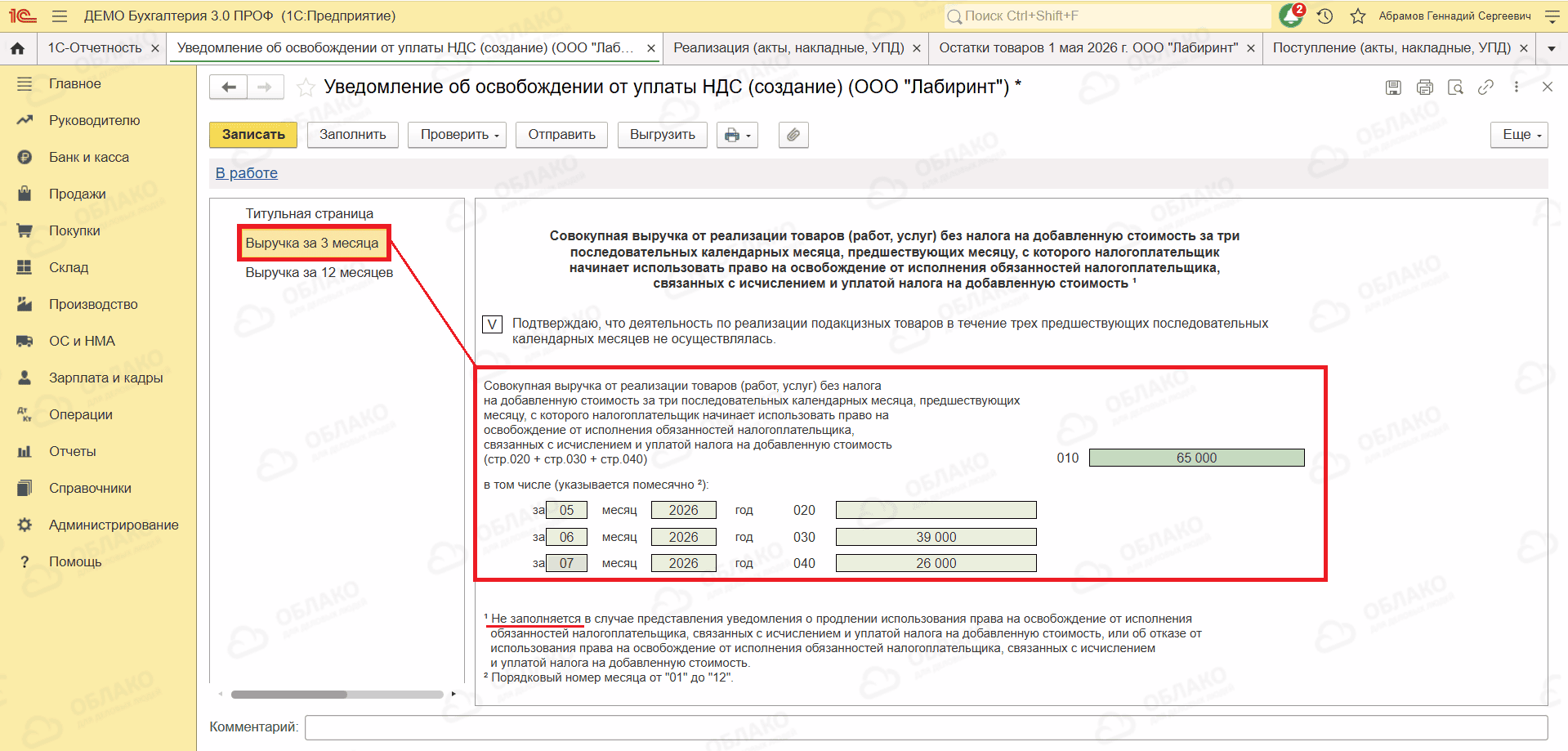The height and width of the screenshot is (751, 1568).
Task: Expand the Проверить dropdown button
Action: [458, 135]
